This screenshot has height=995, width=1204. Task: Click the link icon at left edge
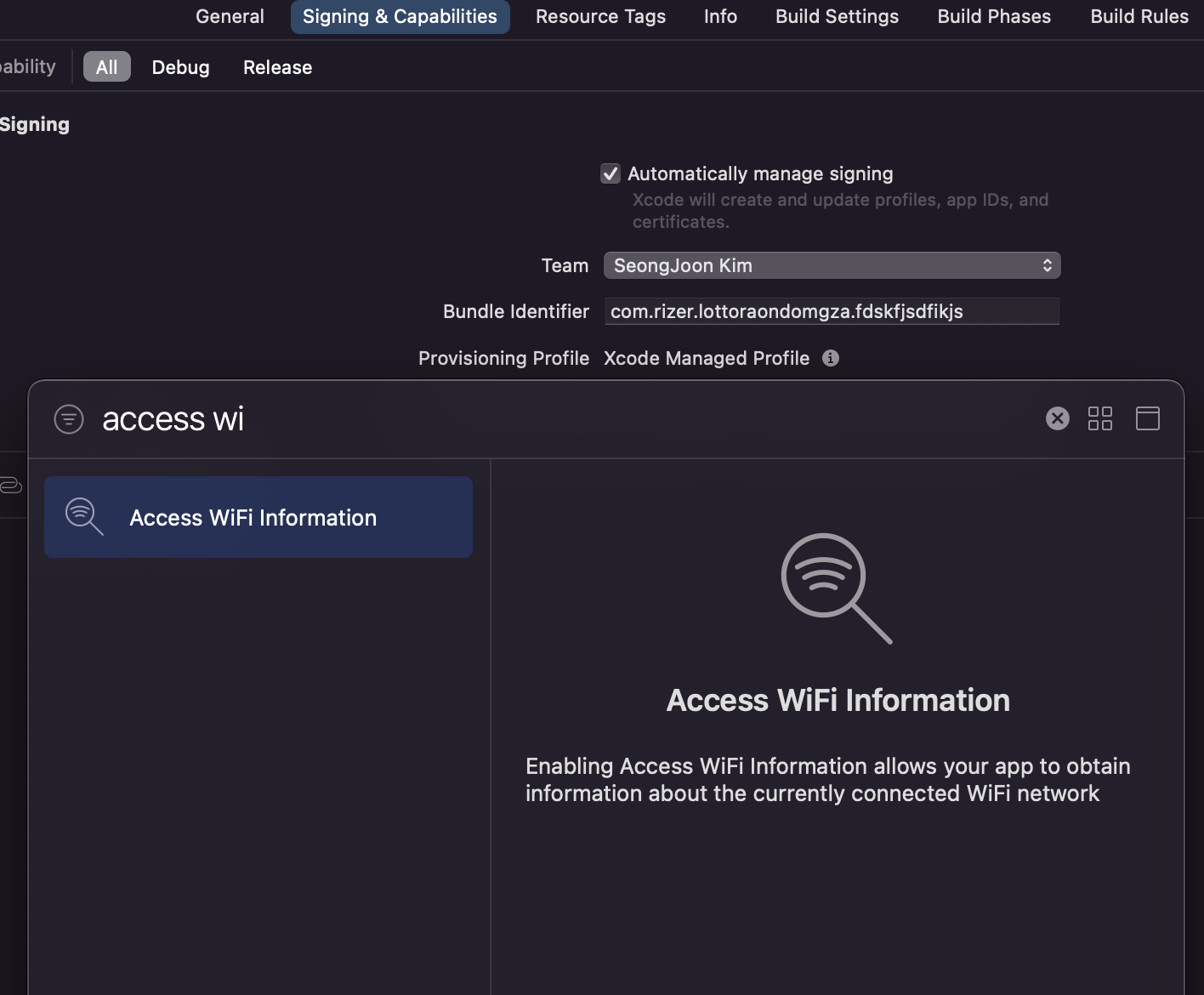[10, 486]
